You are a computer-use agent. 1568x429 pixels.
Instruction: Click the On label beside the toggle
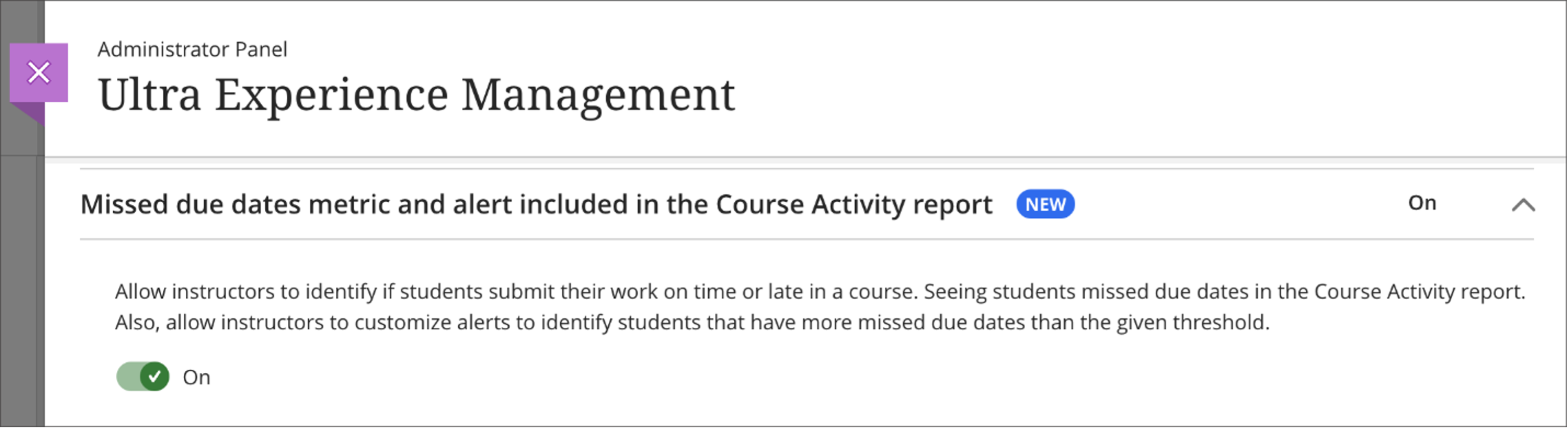click(196, 378)
